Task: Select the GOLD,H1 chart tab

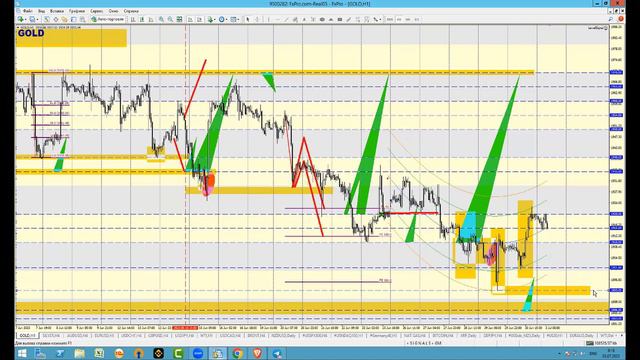Action: coord(27,336)
